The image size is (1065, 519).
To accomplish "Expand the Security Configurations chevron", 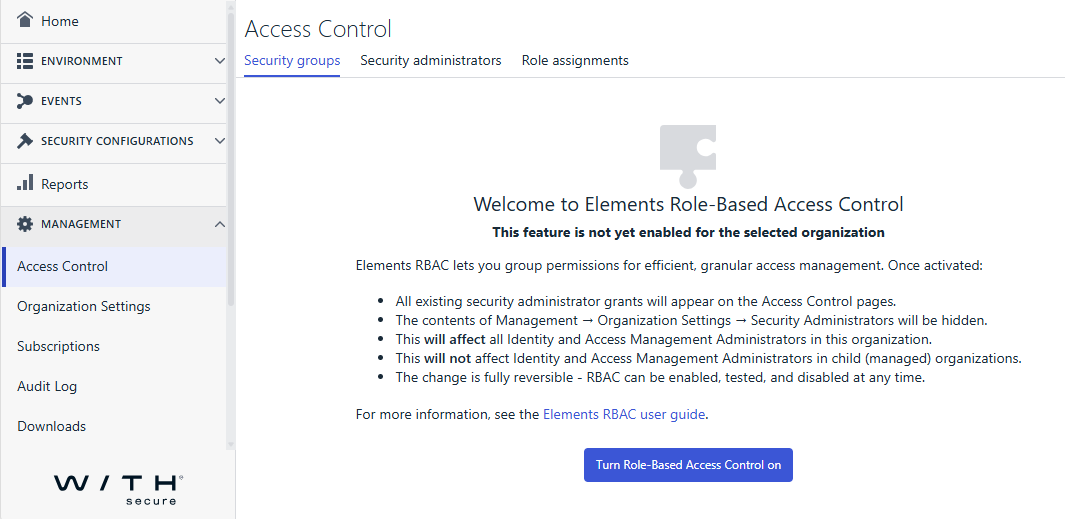I will (x=219, y=141).
